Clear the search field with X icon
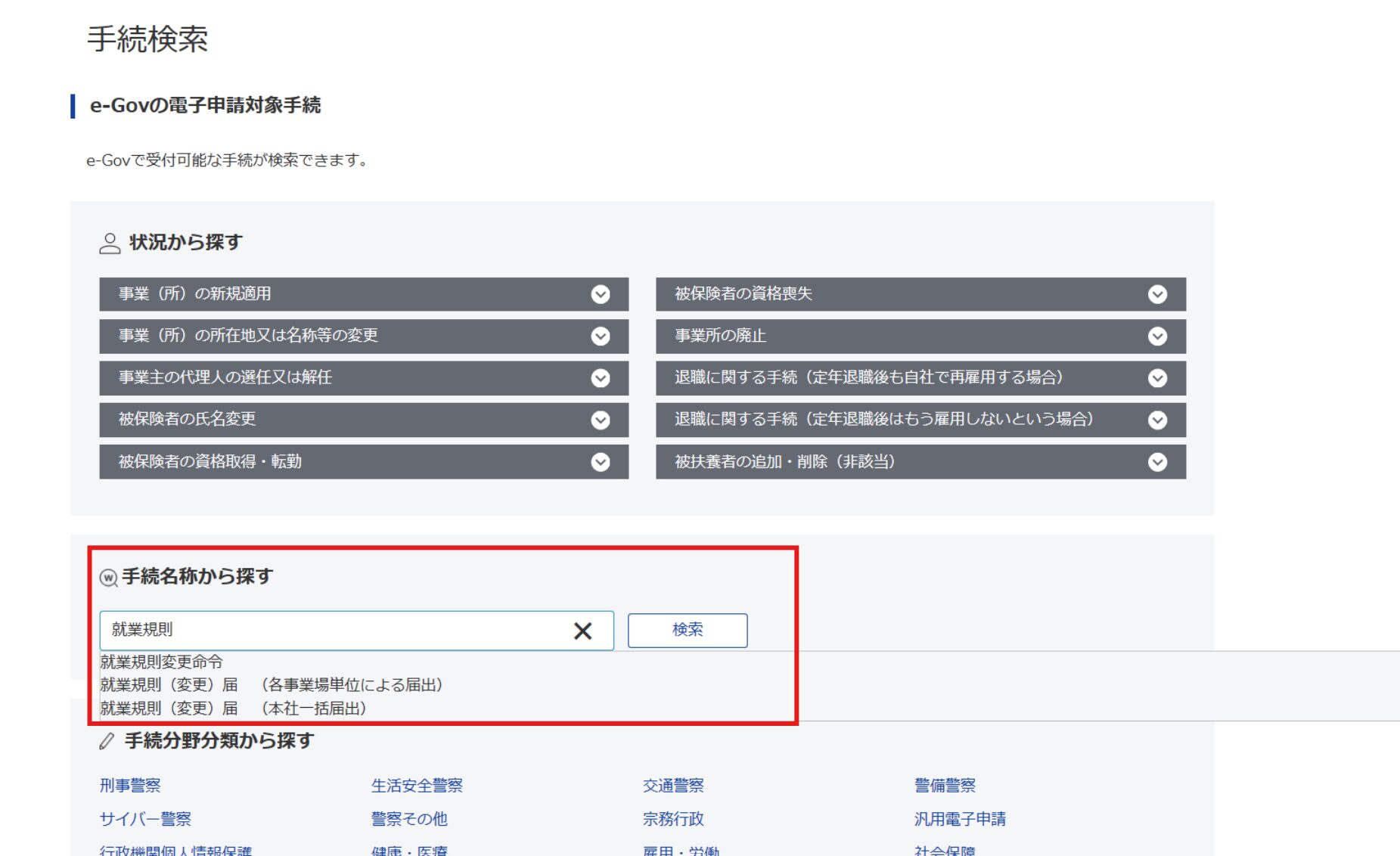 tap(582, 631)
